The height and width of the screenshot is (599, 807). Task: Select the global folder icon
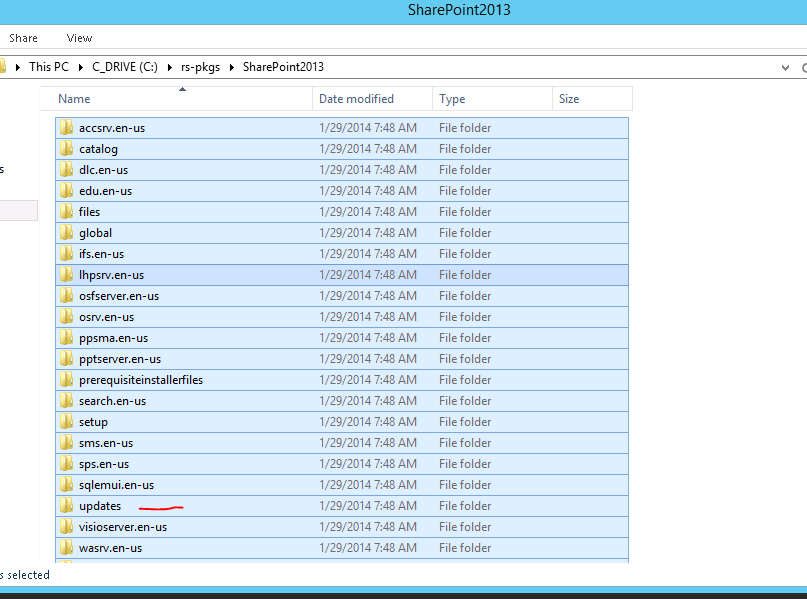click(x=66, y=233)
